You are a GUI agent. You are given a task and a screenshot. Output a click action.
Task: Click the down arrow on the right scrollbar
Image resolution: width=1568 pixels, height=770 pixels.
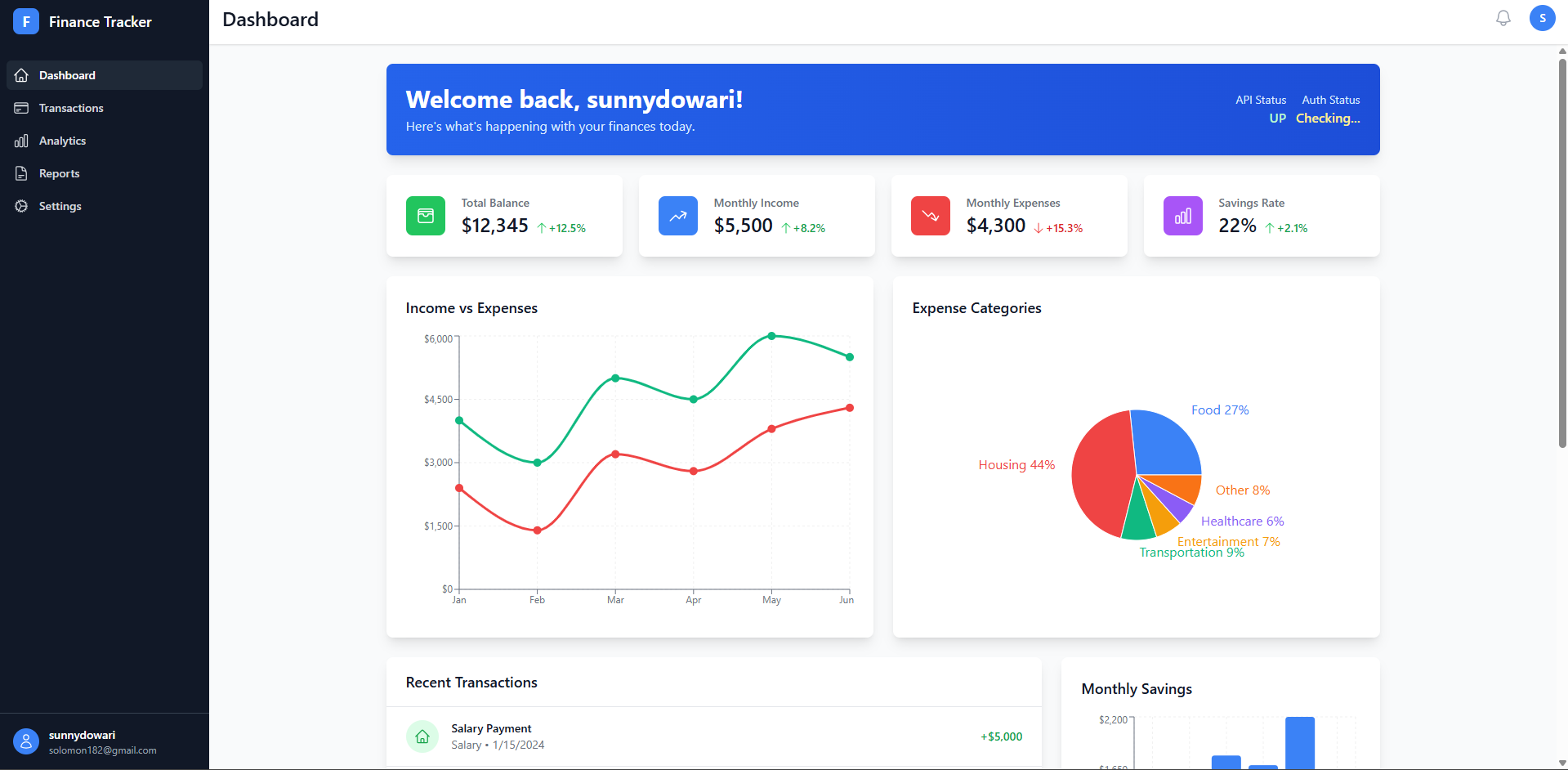pyautogui.click(x=1561, y=762)
